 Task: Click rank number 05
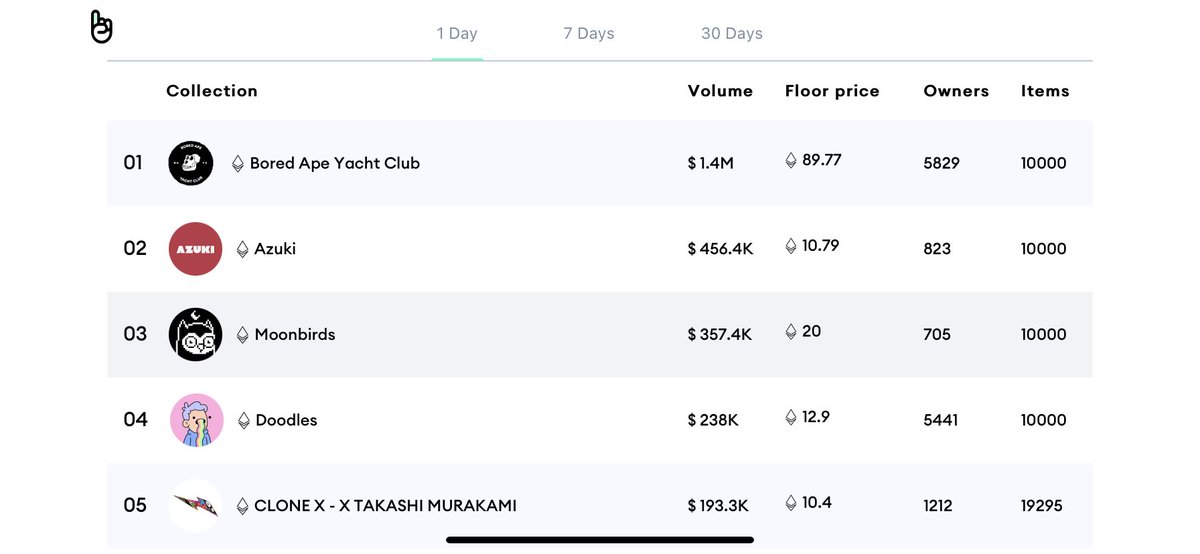(135, 505)
